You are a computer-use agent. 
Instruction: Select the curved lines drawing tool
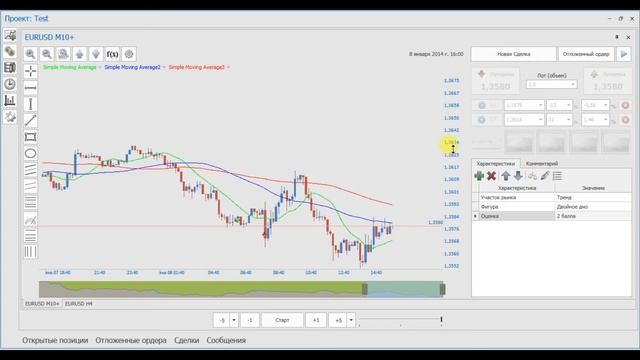[x=31, y=220]
